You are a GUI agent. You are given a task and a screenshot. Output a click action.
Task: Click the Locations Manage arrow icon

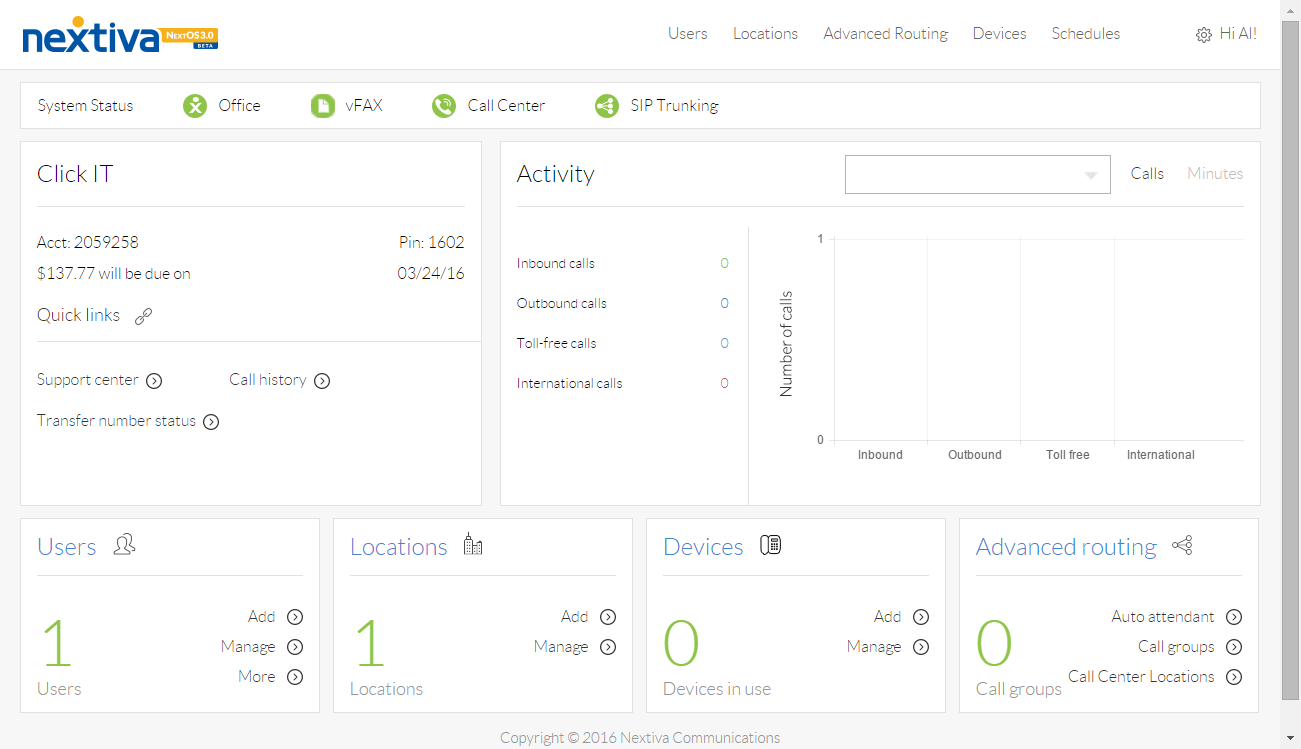[x=608, y=647]
